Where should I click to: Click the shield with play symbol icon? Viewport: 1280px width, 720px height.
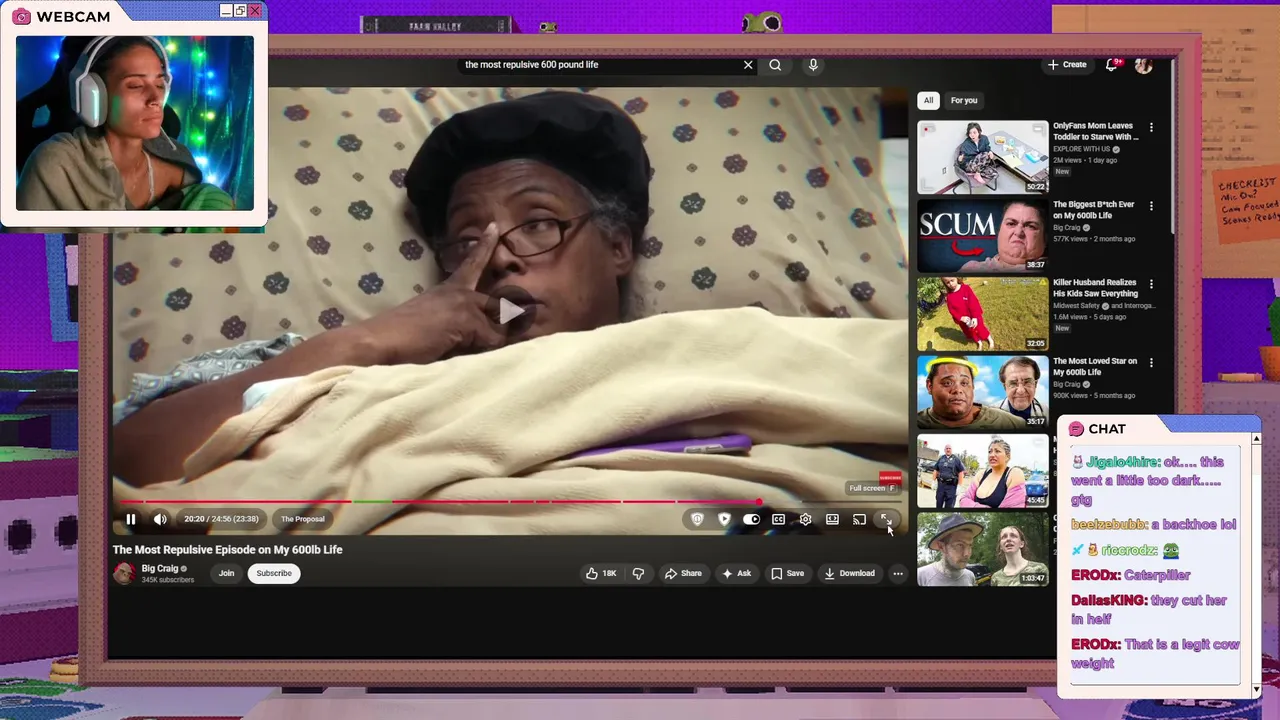pos(724,519)
